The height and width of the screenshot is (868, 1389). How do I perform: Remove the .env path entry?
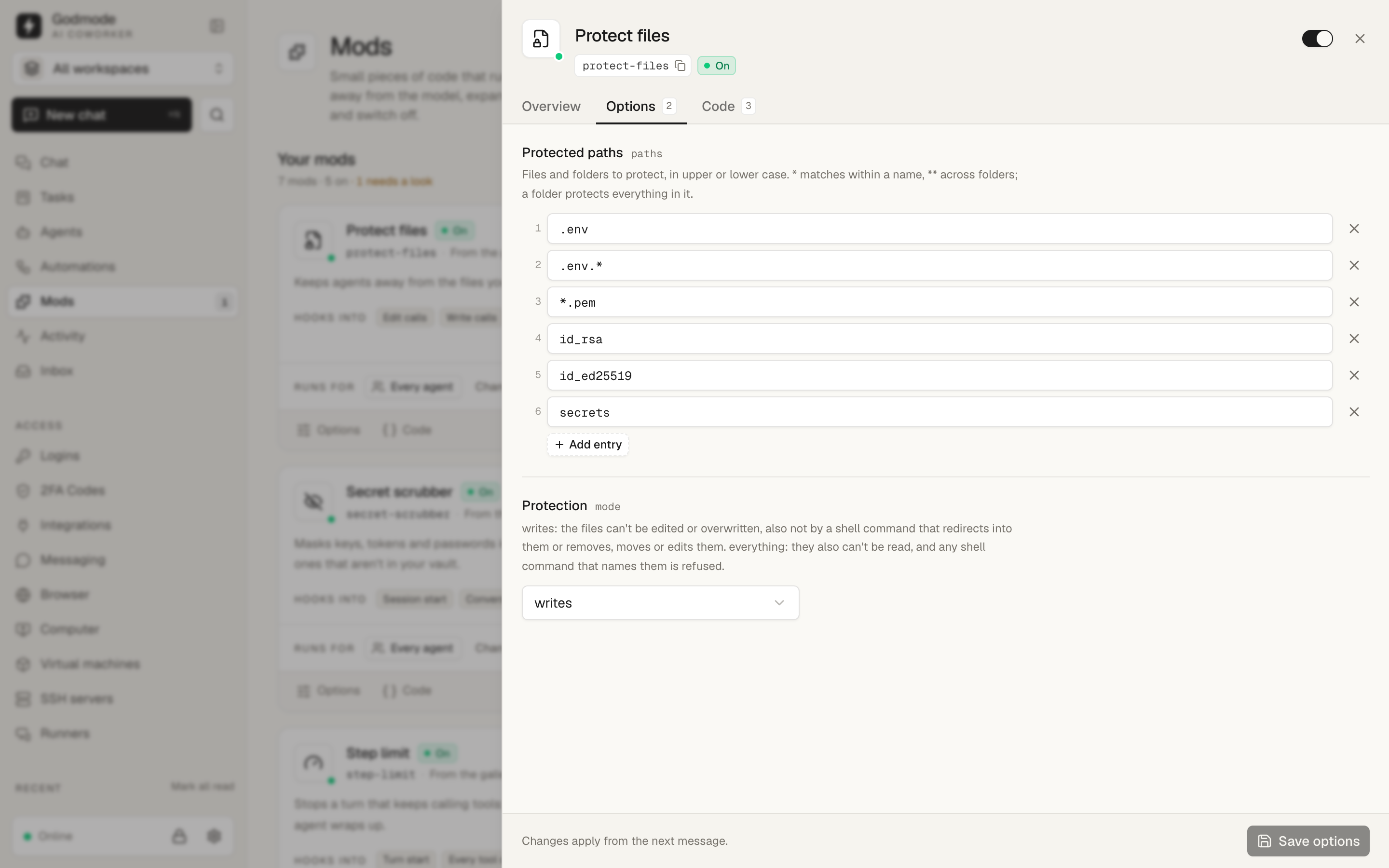1354,229
